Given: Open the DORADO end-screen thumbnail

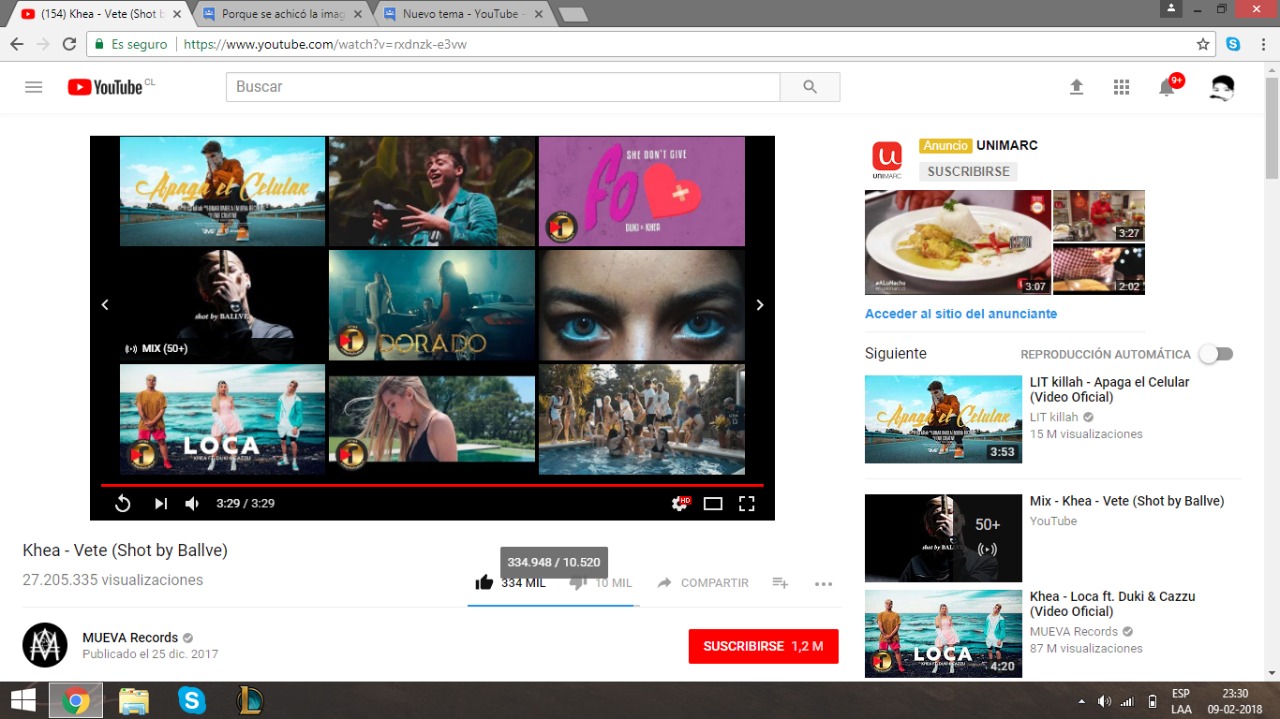Looking at the screenshot, I should point(432,305).
